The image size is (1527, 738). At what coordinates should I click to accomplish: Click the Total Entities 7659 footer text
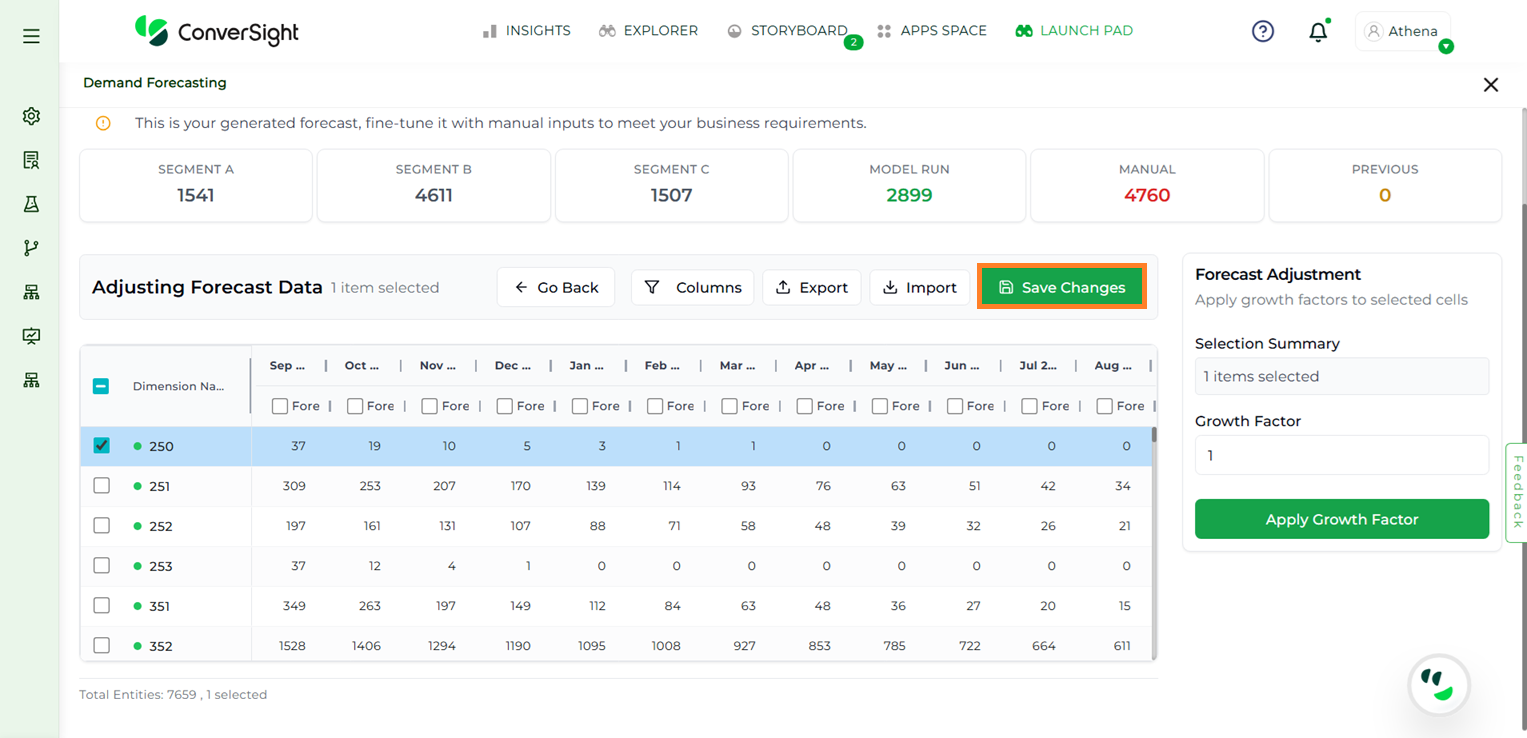[x=173, y=694]
